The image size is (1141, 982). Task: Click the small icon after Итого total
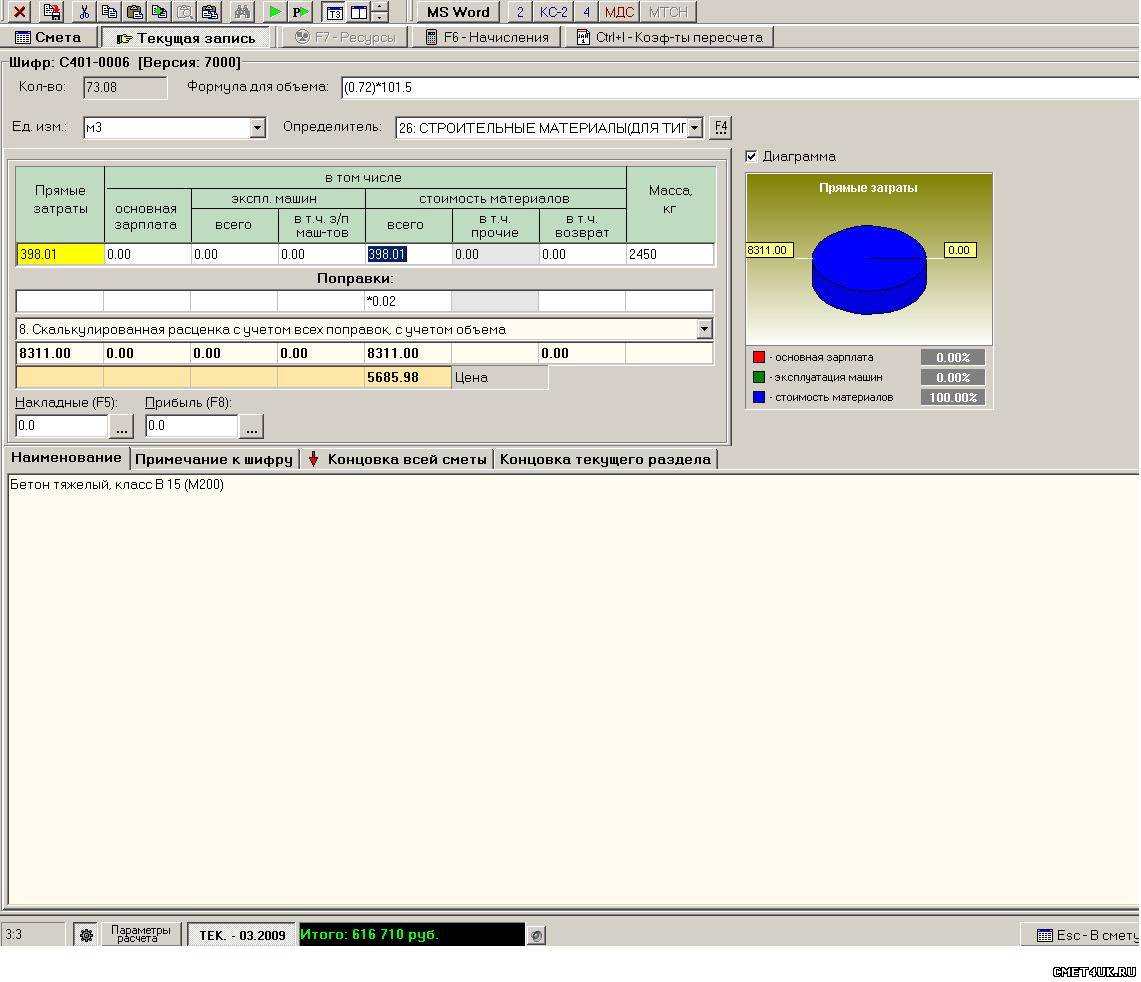tap(537, 935)
